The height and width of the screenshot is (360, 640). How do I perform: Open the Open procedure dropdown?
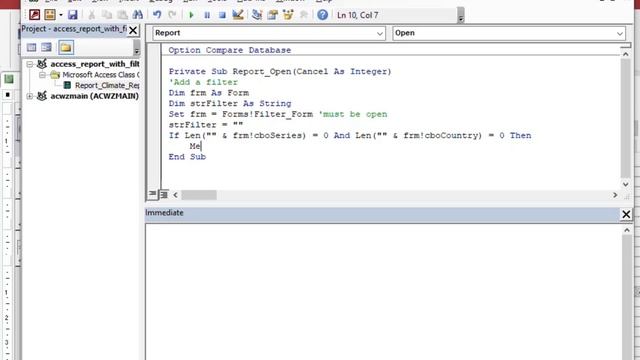[620, 33]
